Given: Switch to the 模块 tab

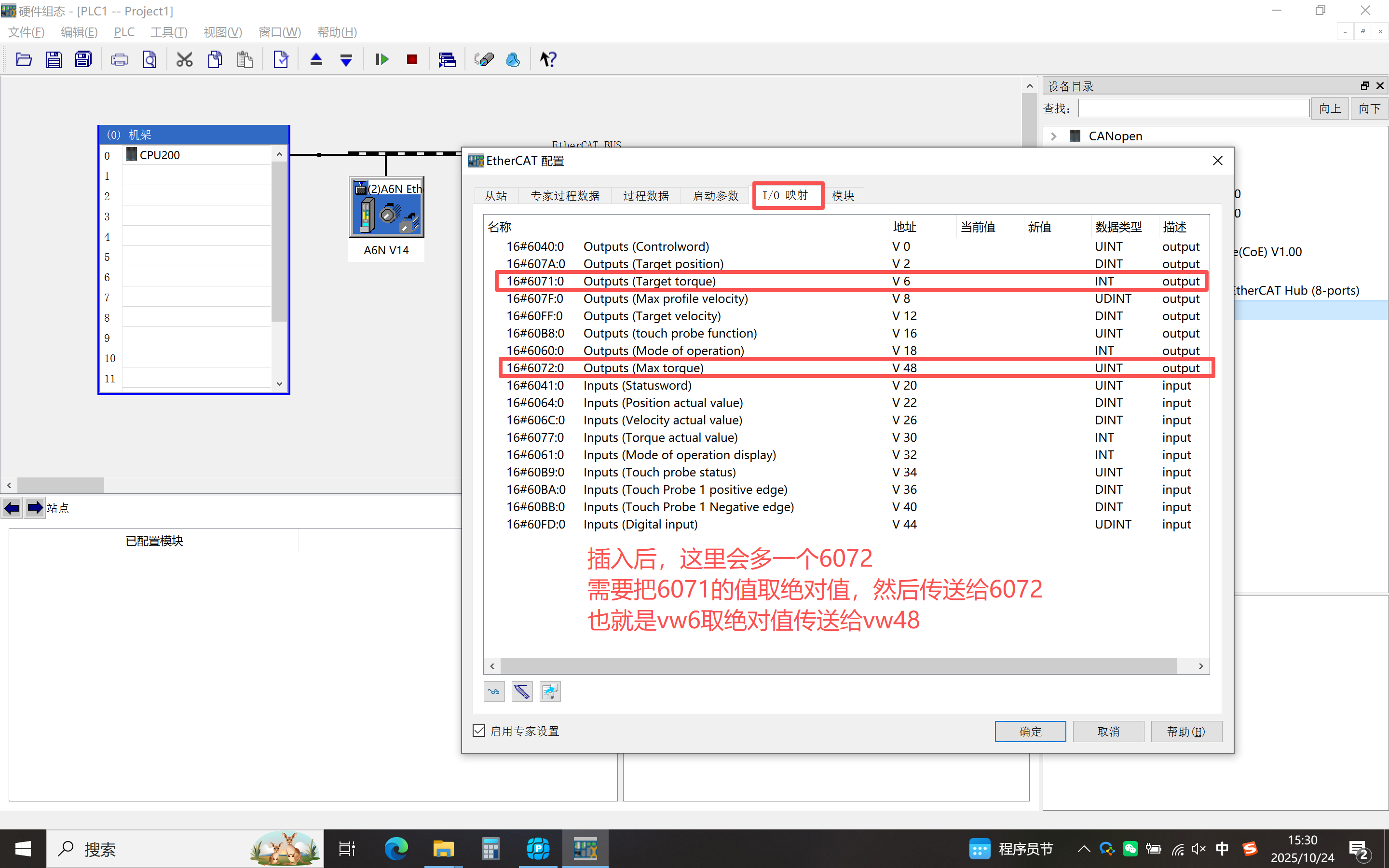Looking at the screenshot, I should coord(843,196).
